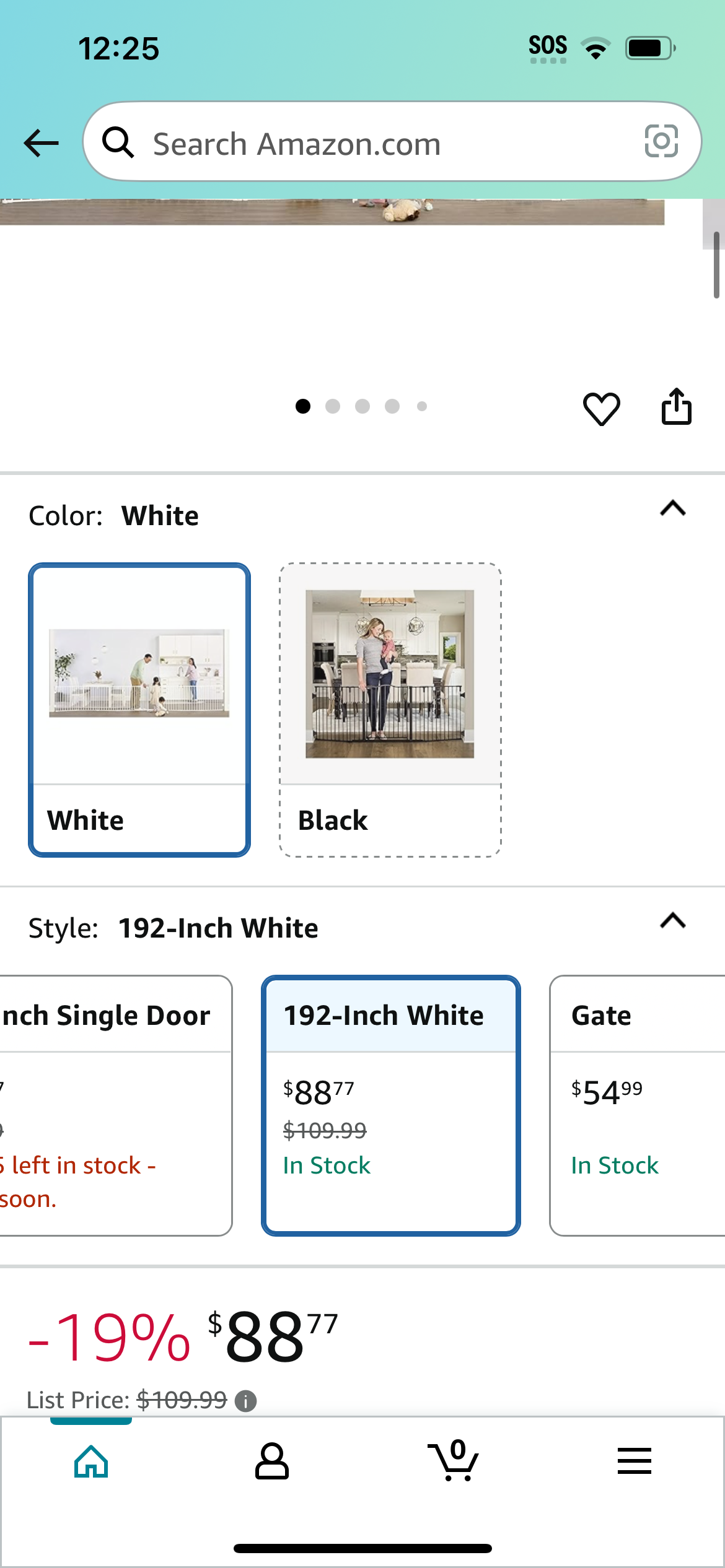The height and width of the screenshot is (1568, 725).
Task: Go to Home tab icon
Action: (91, 1461)
